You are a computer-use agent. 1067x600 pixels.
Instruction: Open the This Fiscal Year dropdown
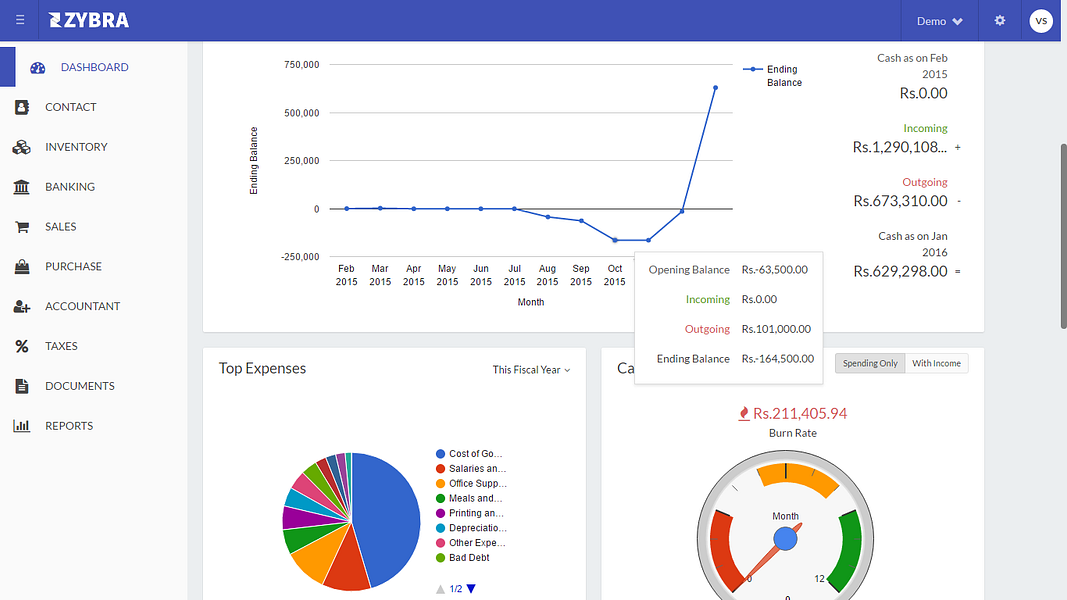coord(531,369)
